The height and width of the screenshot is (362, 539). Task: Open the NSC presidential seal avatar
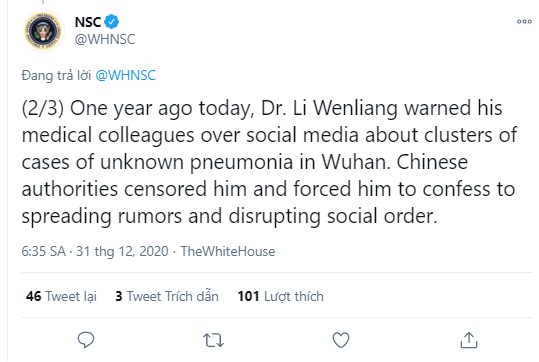click(43, 31)
